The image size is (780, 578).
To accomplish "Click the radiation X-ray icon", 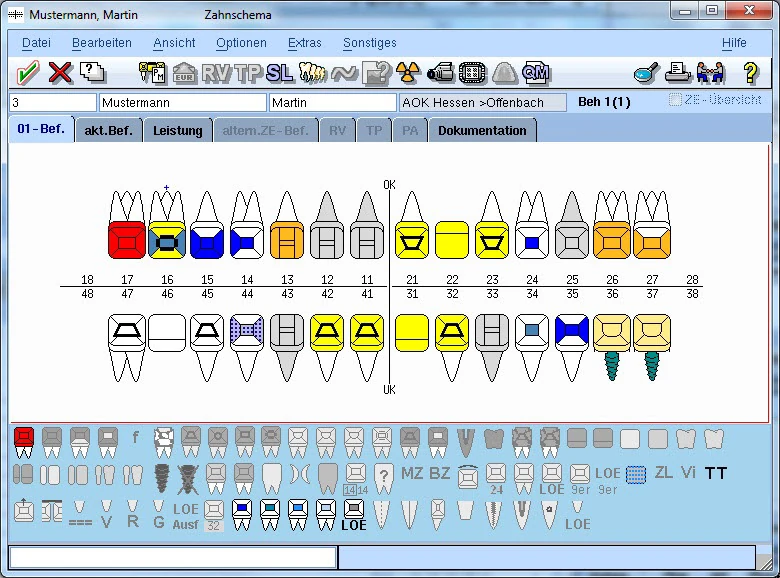I will coord(408,73).
